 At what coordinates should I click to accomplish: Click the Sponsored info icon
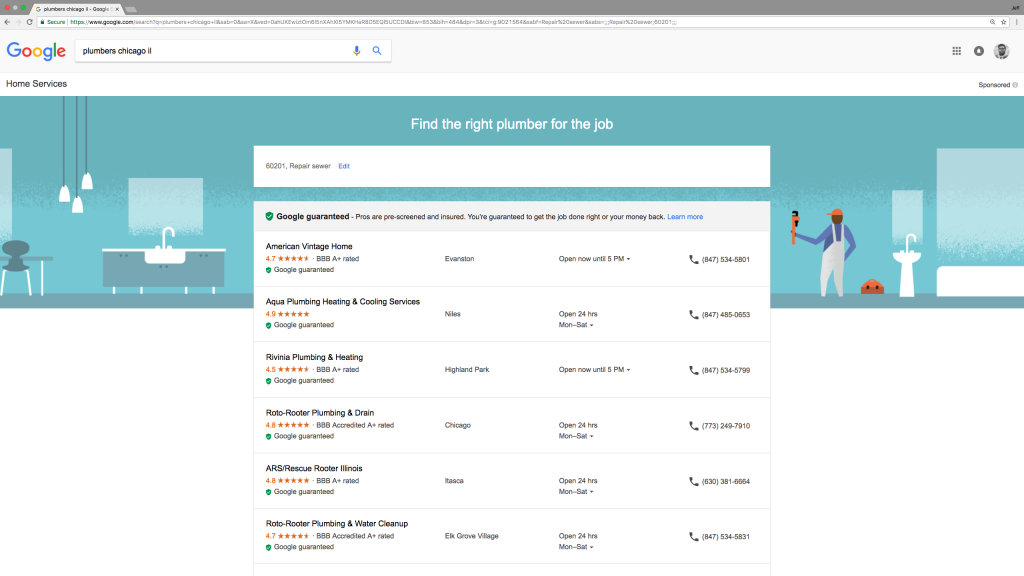tap(1015, 85)
